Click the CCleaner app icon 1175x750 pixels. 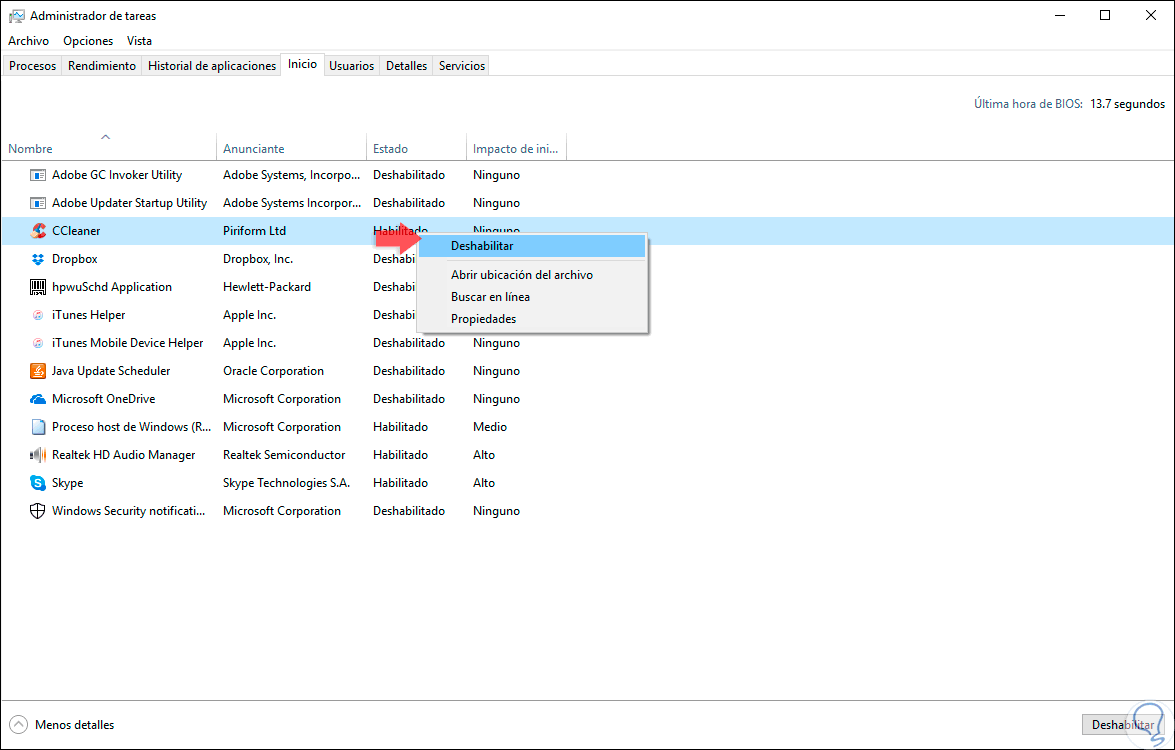click(x=37, y=231)
